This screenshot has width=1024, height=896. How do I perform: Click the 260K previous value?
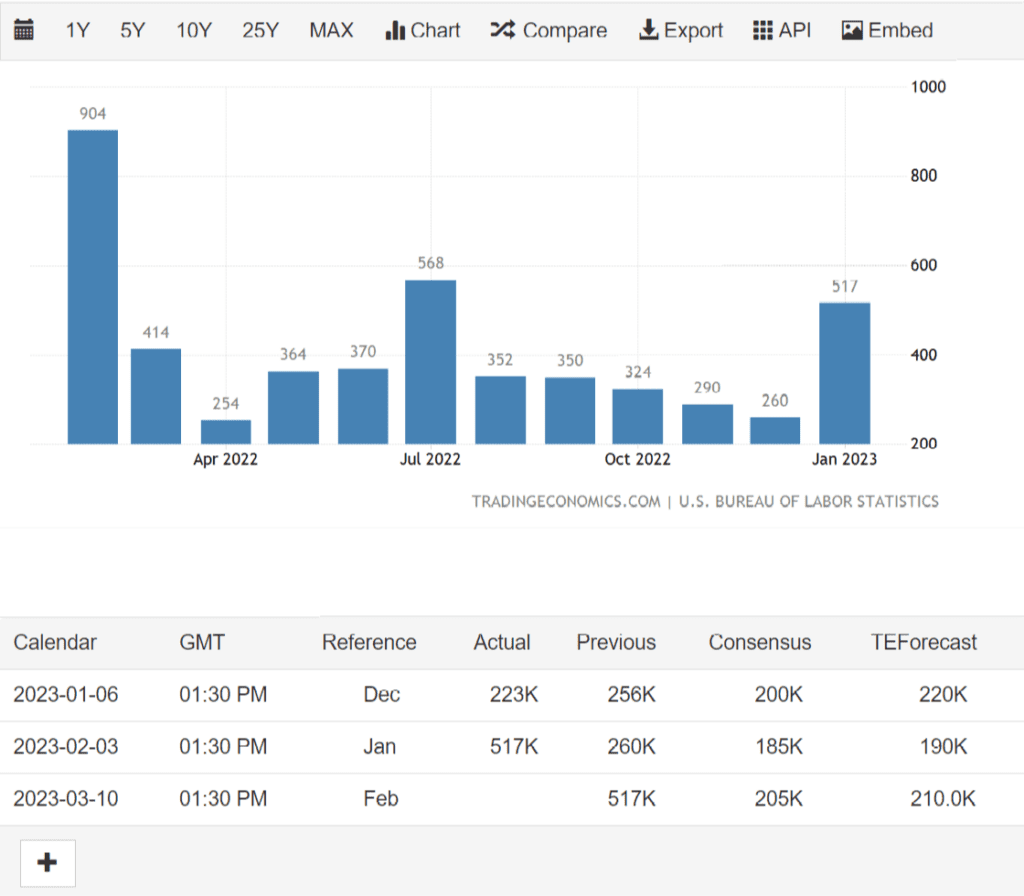tap(632, 746)
